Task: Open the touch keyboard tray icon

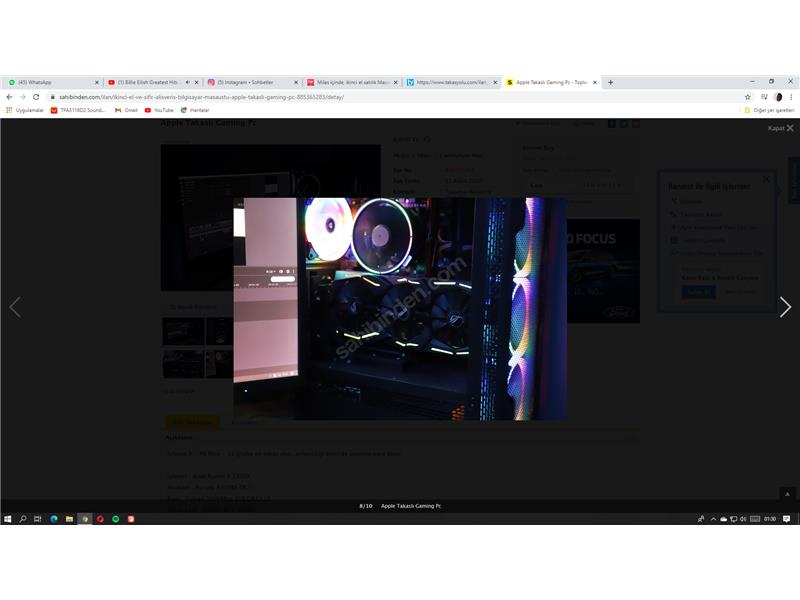Action: [x=755, y=519]
